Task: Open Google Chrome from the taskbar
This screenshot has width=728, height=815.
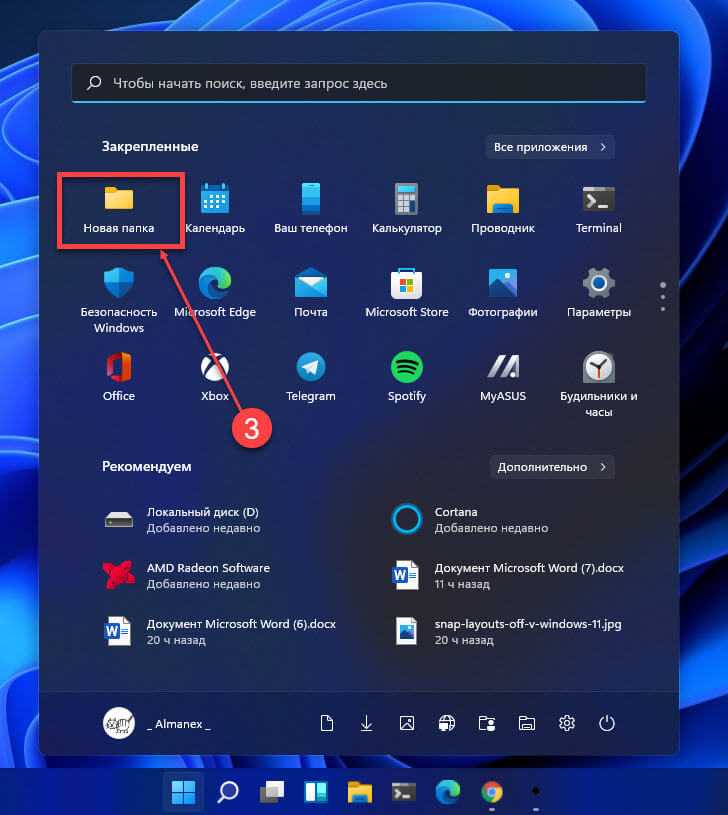Action: click(x=492, y=792)
